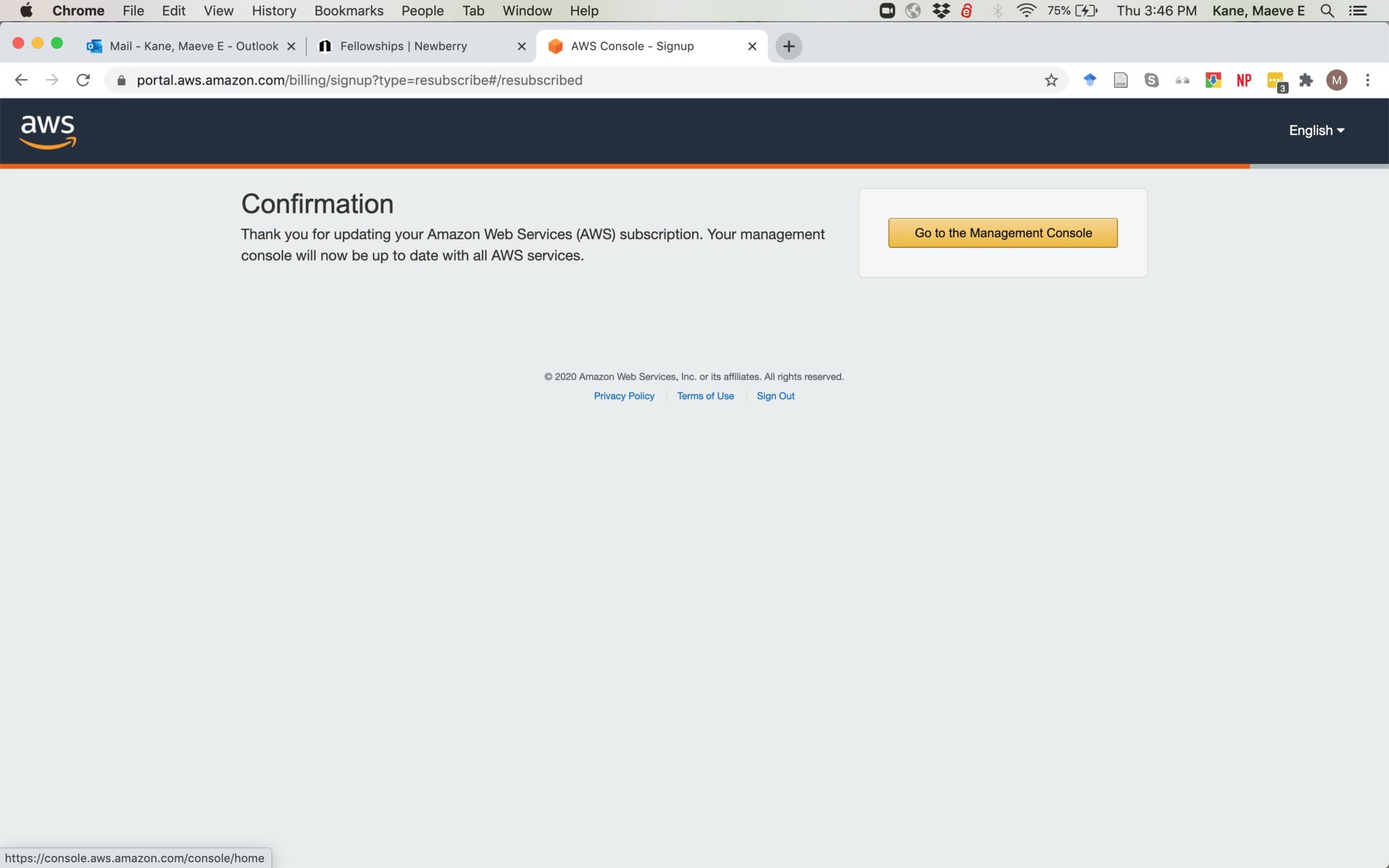Viewport: 1389px width, 868px height.
Task: Open the Chrome extensions puzzle icon
Action: pos(1305,80)
